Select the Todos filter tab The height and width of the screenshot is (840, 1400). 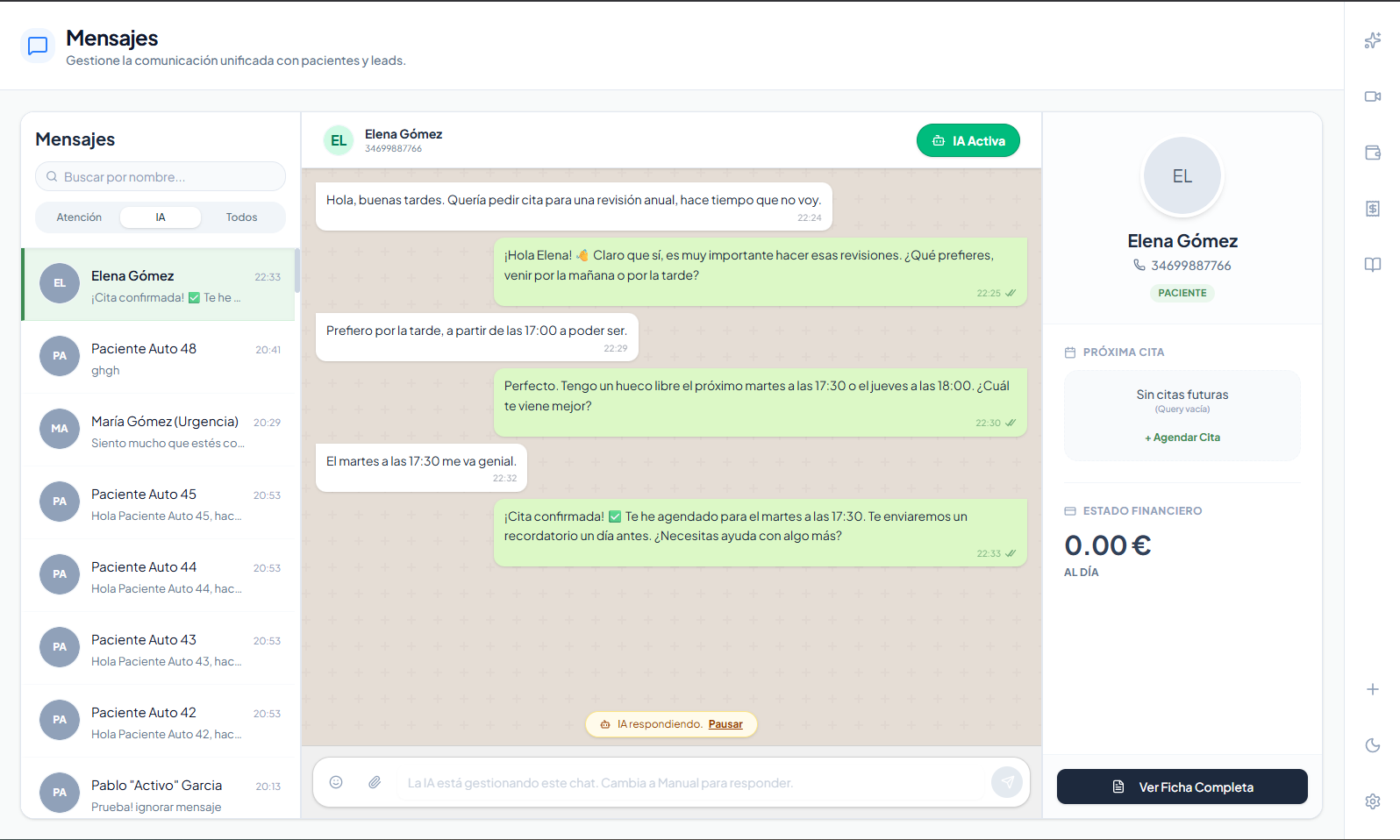pyautogui.click(x=241, y=217)
